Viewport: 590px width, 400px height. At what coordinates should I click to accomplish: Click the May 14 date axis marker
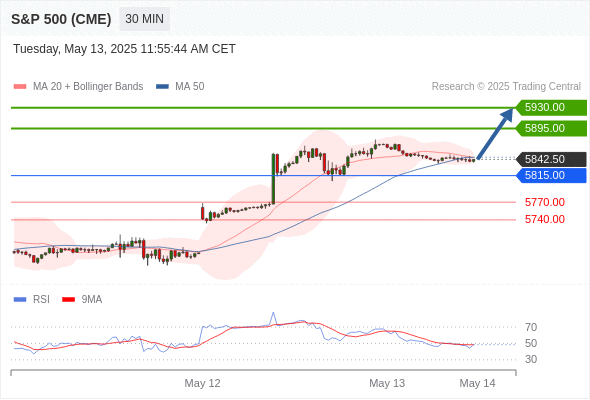tap(477, 383)
